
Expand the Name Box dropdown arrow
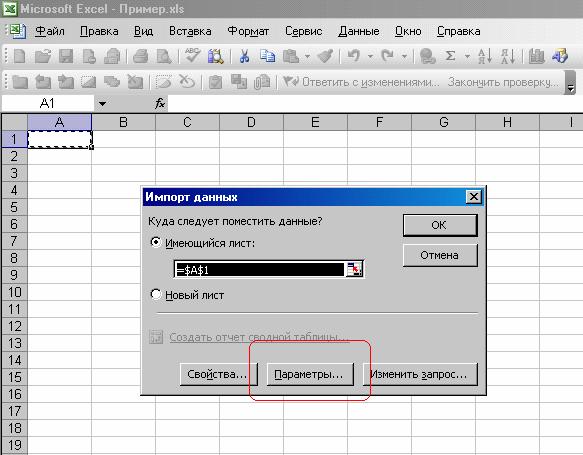102,104
